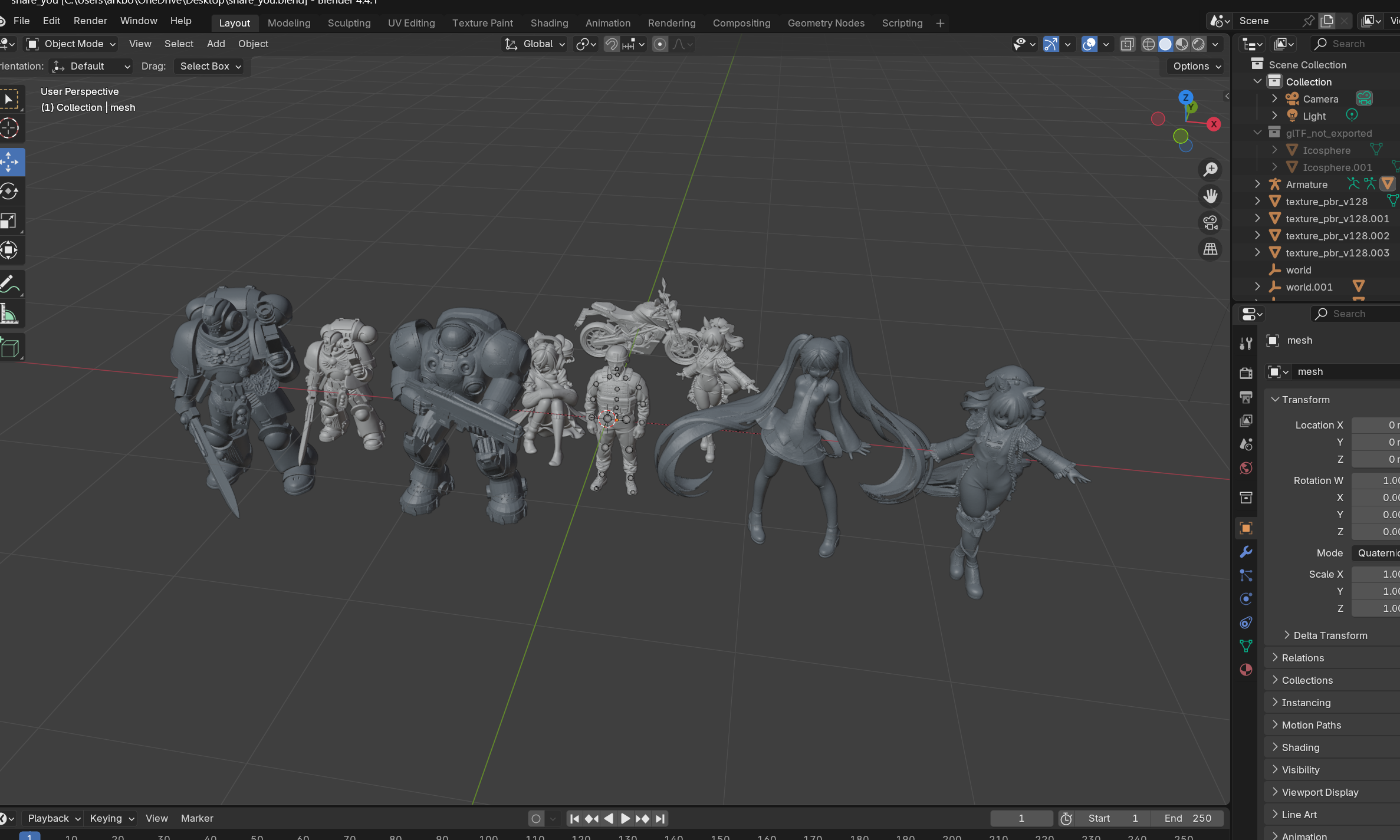Screen dimensions: 1400x840
Task: Open the Object Mode dropdown
Action: (71, 44)
